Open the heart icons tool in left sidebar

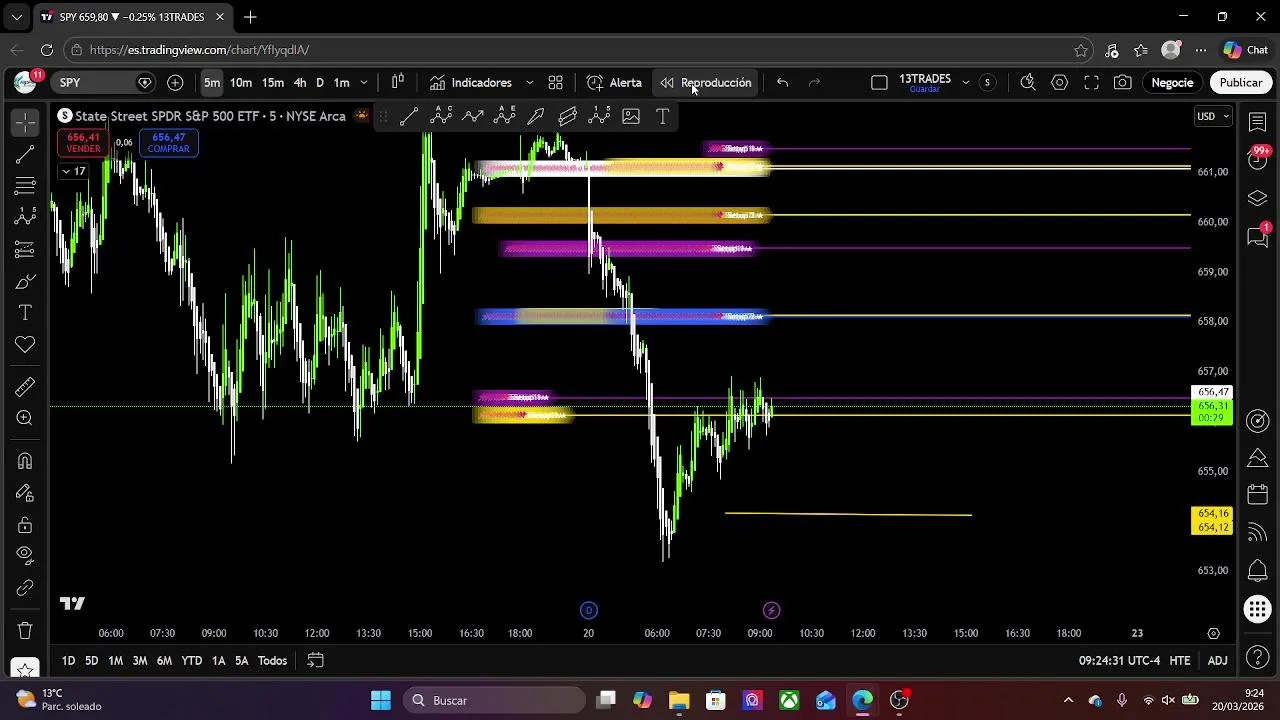coord(25,345)
